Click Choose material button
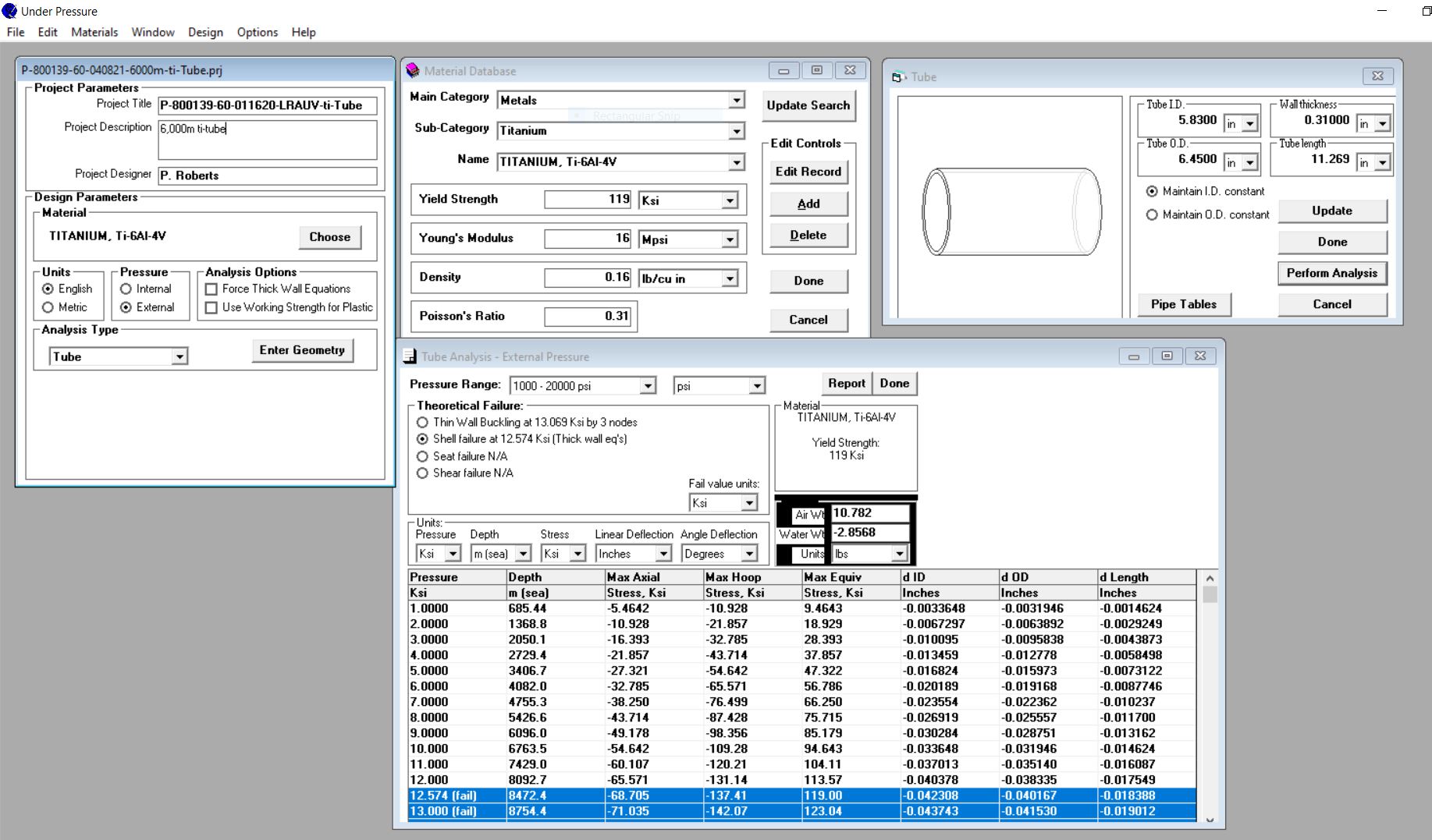 point(330,237)
